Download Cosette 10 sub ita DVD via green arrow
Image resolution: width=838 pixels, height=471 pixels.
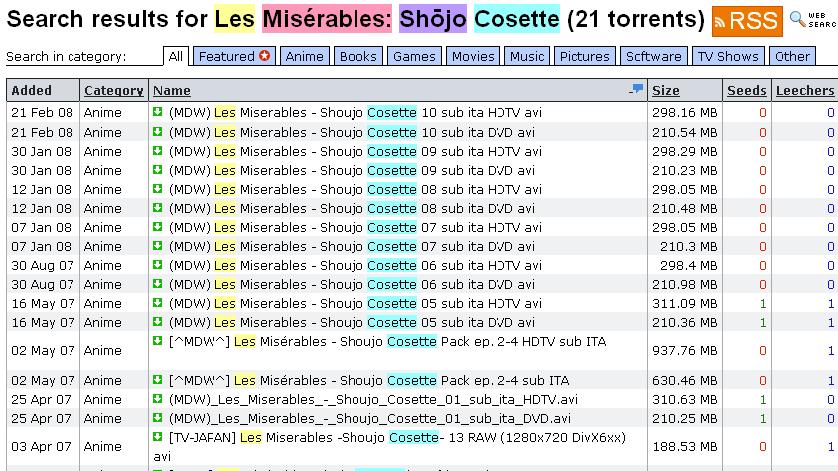pyautogui.click(x=157, y=131)
